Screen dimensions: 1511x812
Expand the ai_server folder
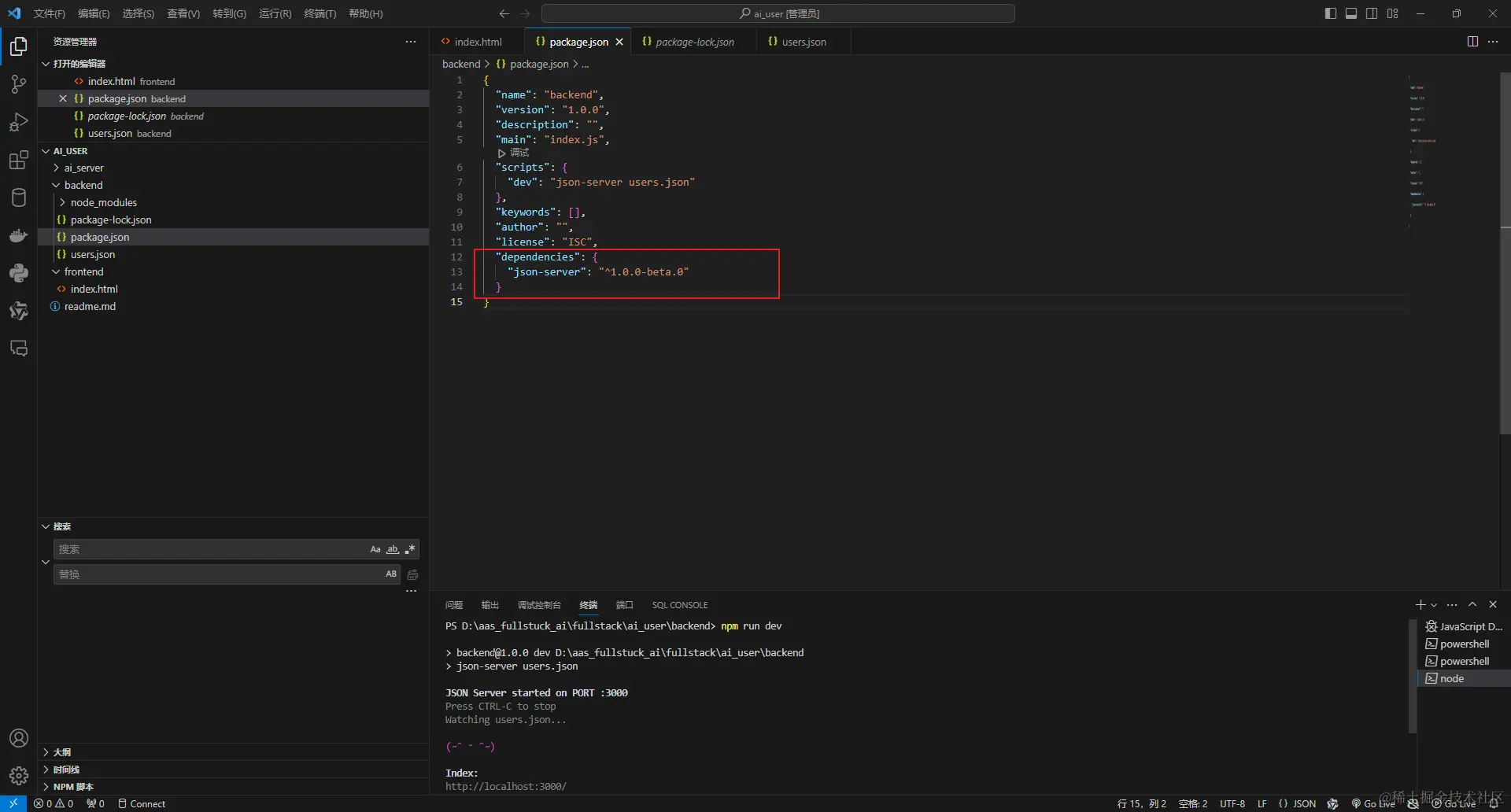tap(83, 168)
